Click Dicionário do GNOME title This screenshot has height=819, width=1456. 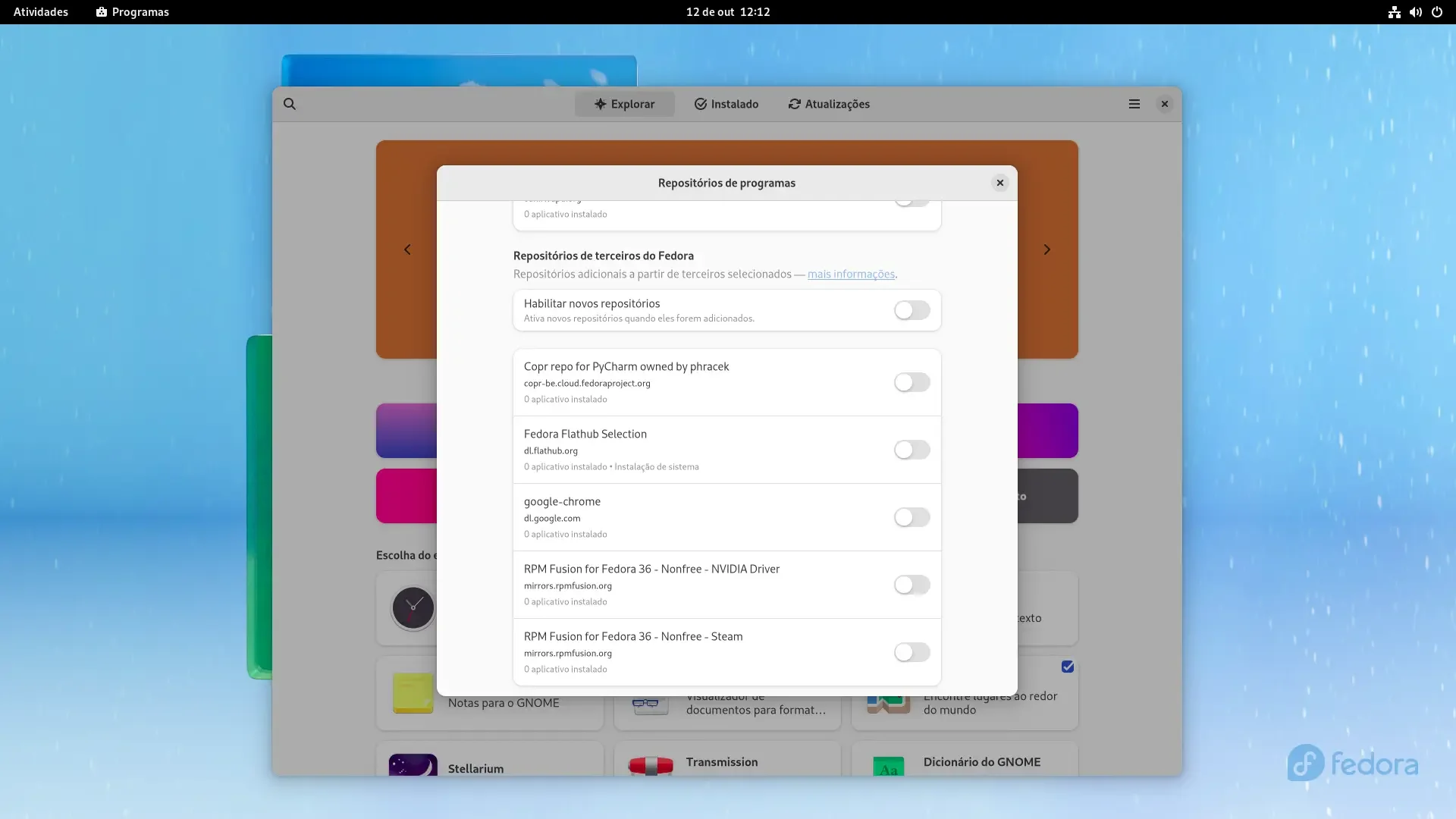click(982, 762)
